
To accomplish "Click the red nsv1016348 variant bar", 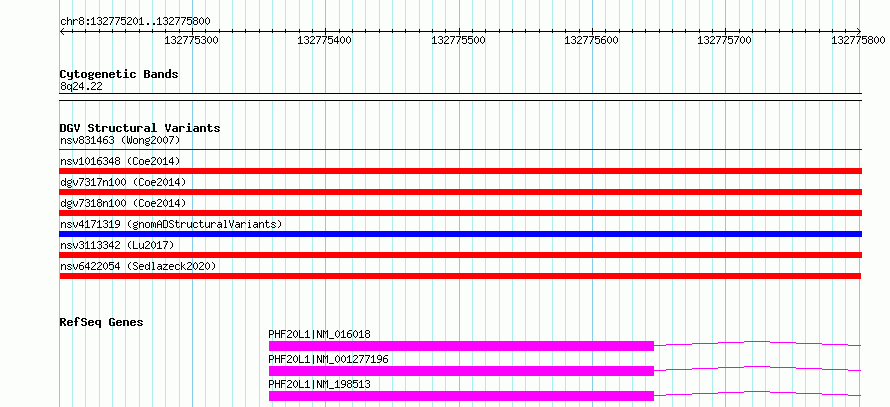I will (x=460, y=171).
